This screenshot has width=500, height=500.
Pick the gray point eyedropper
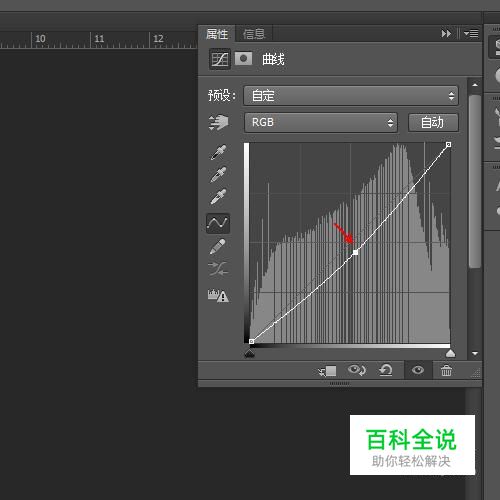point(218,175)
